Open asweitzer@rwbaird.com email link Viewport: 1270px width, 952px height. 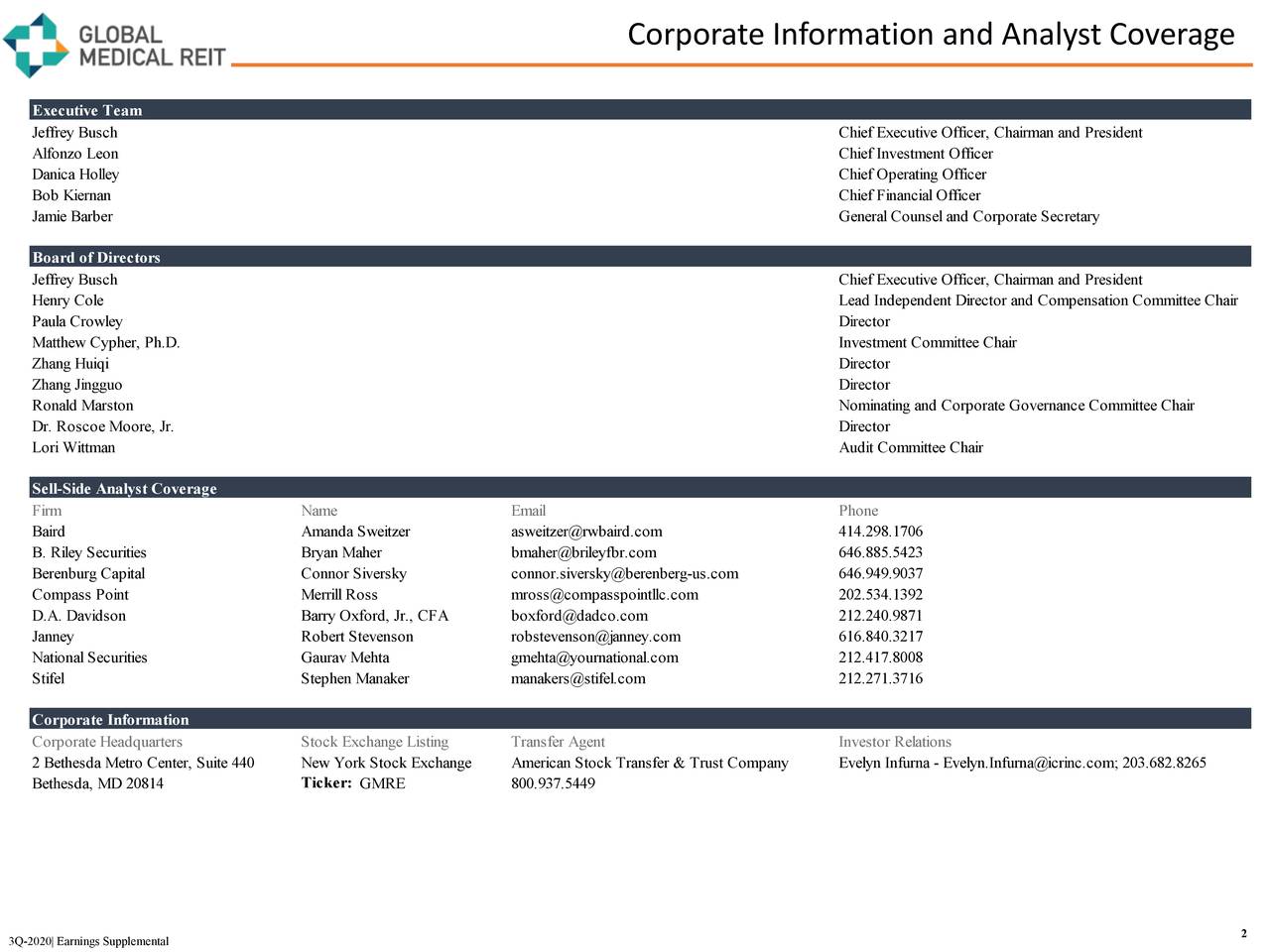(x=585, y=532)
